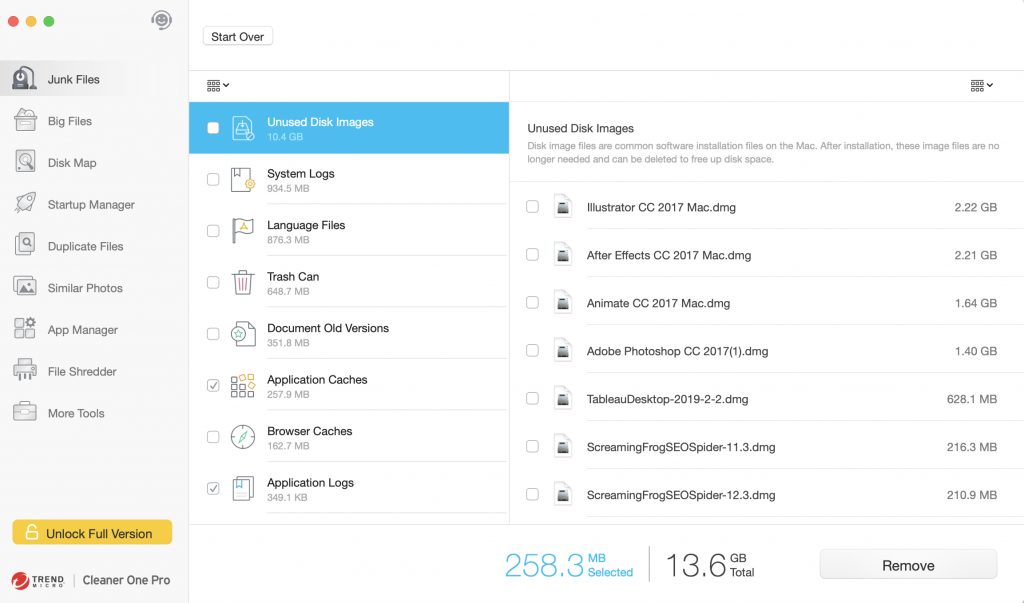
Task: Switch to the Big Files section
Action: click(x=69, y=121)
